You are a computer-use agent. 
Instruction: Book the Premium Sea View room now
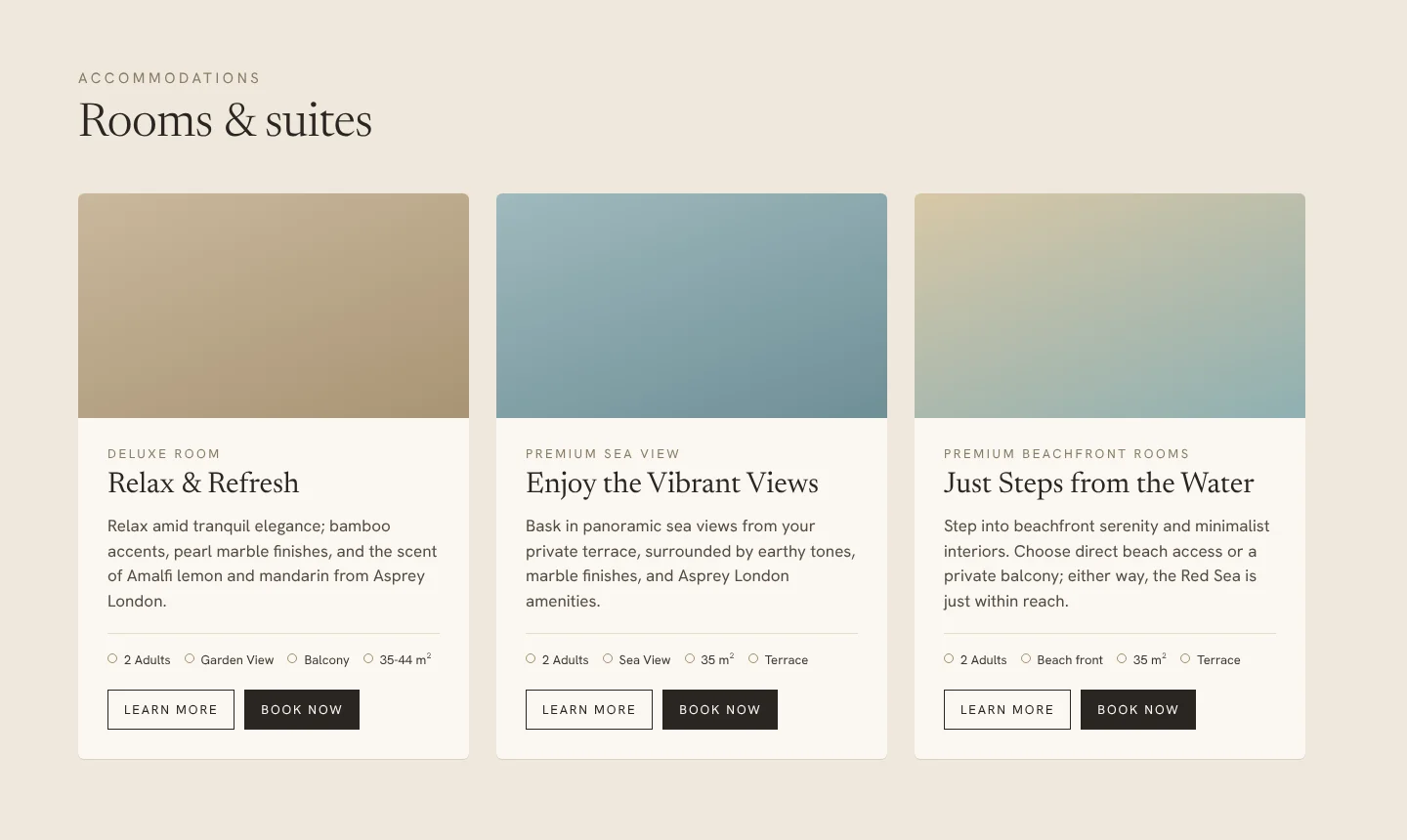pos(720,709)
